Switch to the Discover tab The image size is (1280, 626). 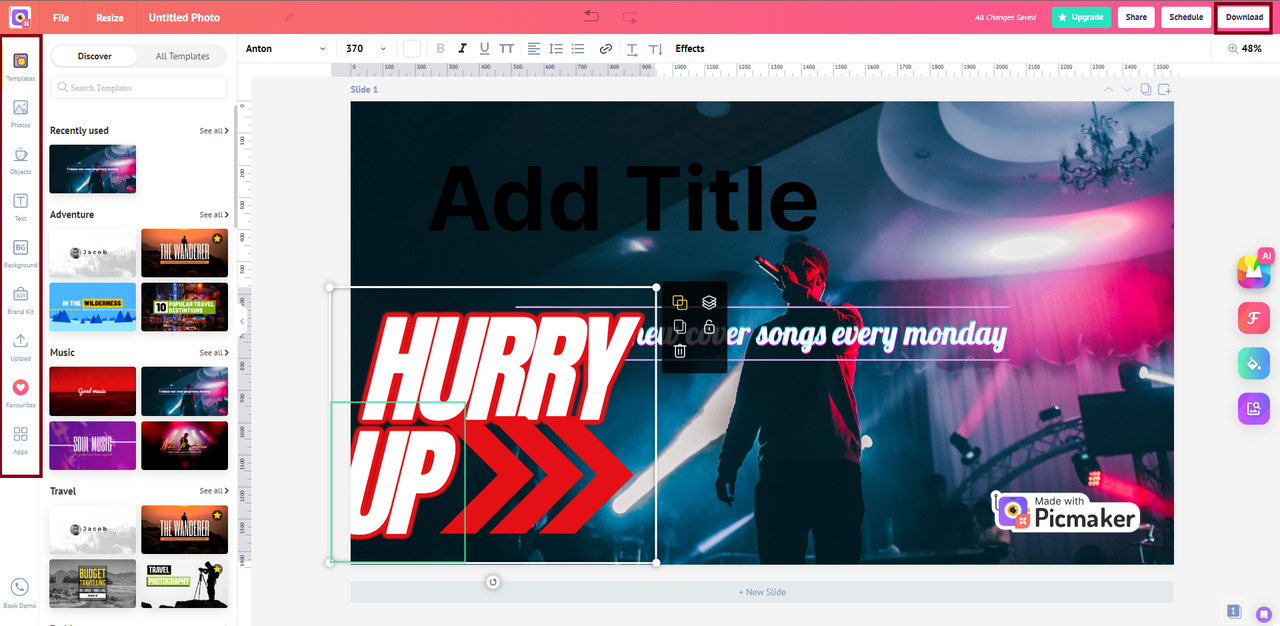[x=95, y=56]
